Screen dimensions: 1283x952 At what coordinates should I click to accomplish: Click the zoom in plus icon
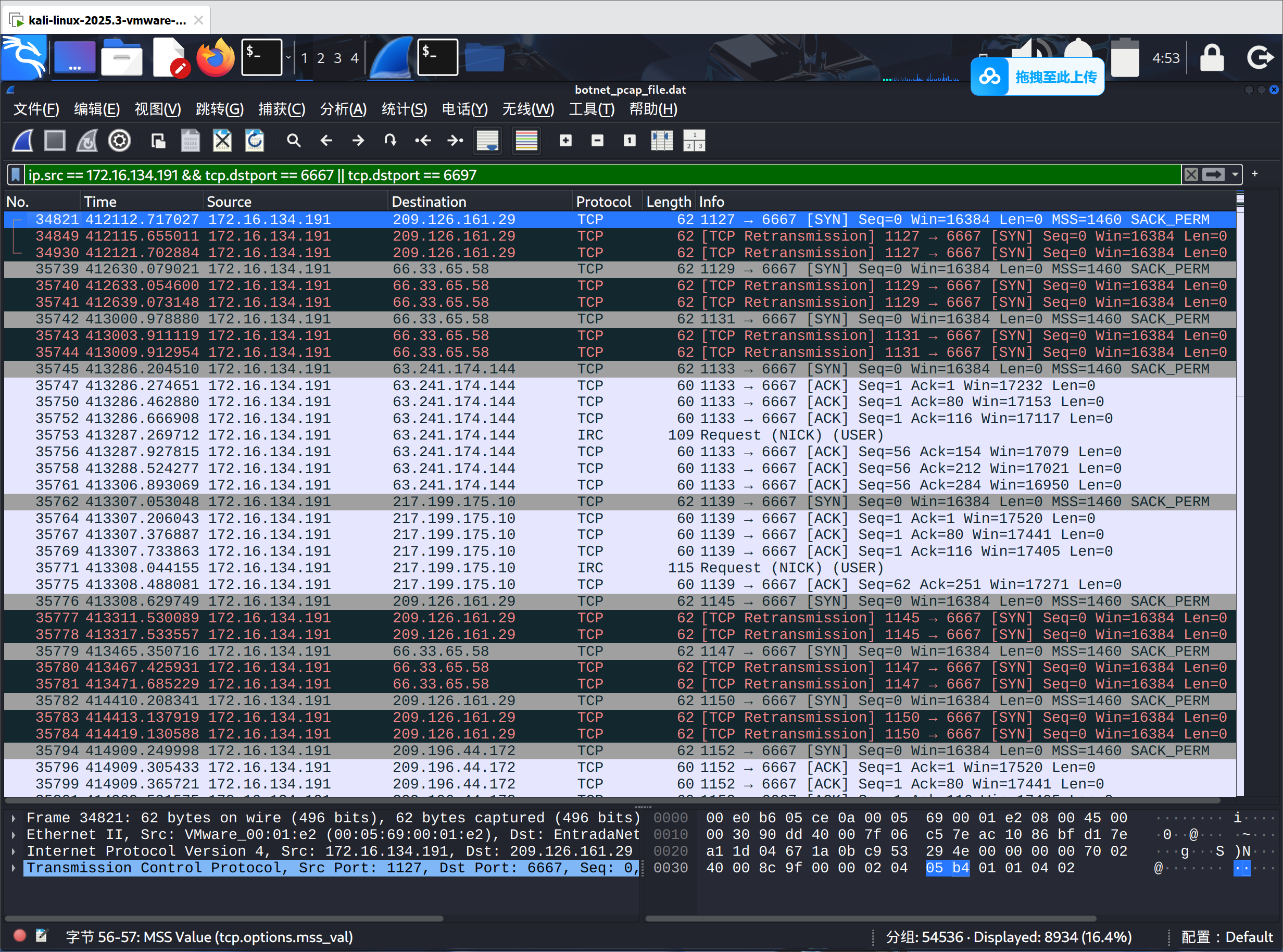(566, 141)
